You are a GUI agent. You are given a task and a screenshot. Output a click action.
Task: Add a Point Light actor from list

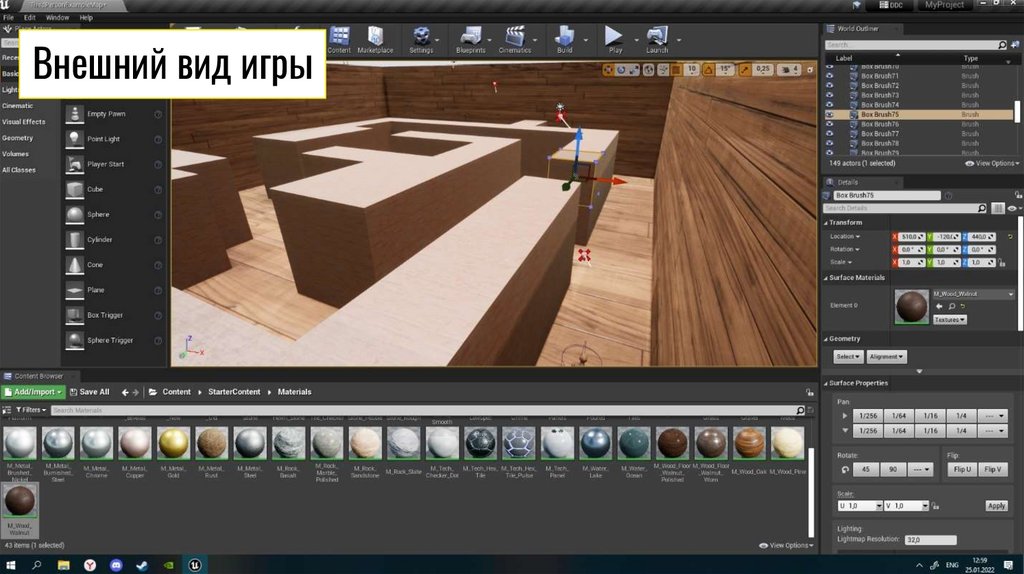tap(76, 139)
